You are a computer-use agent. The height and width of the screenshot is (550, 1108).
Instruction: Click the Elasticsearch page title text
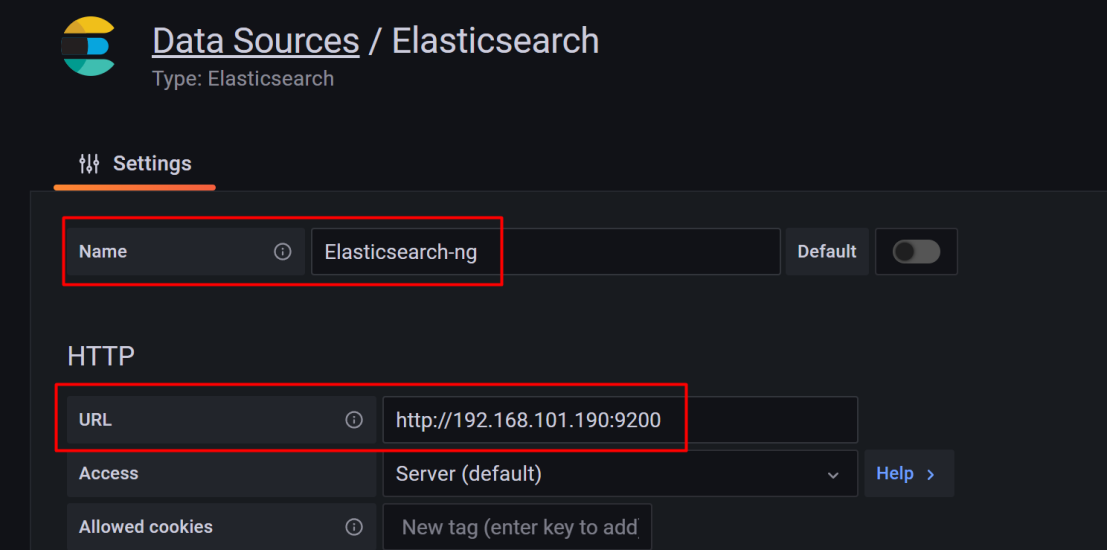[495, 41]
